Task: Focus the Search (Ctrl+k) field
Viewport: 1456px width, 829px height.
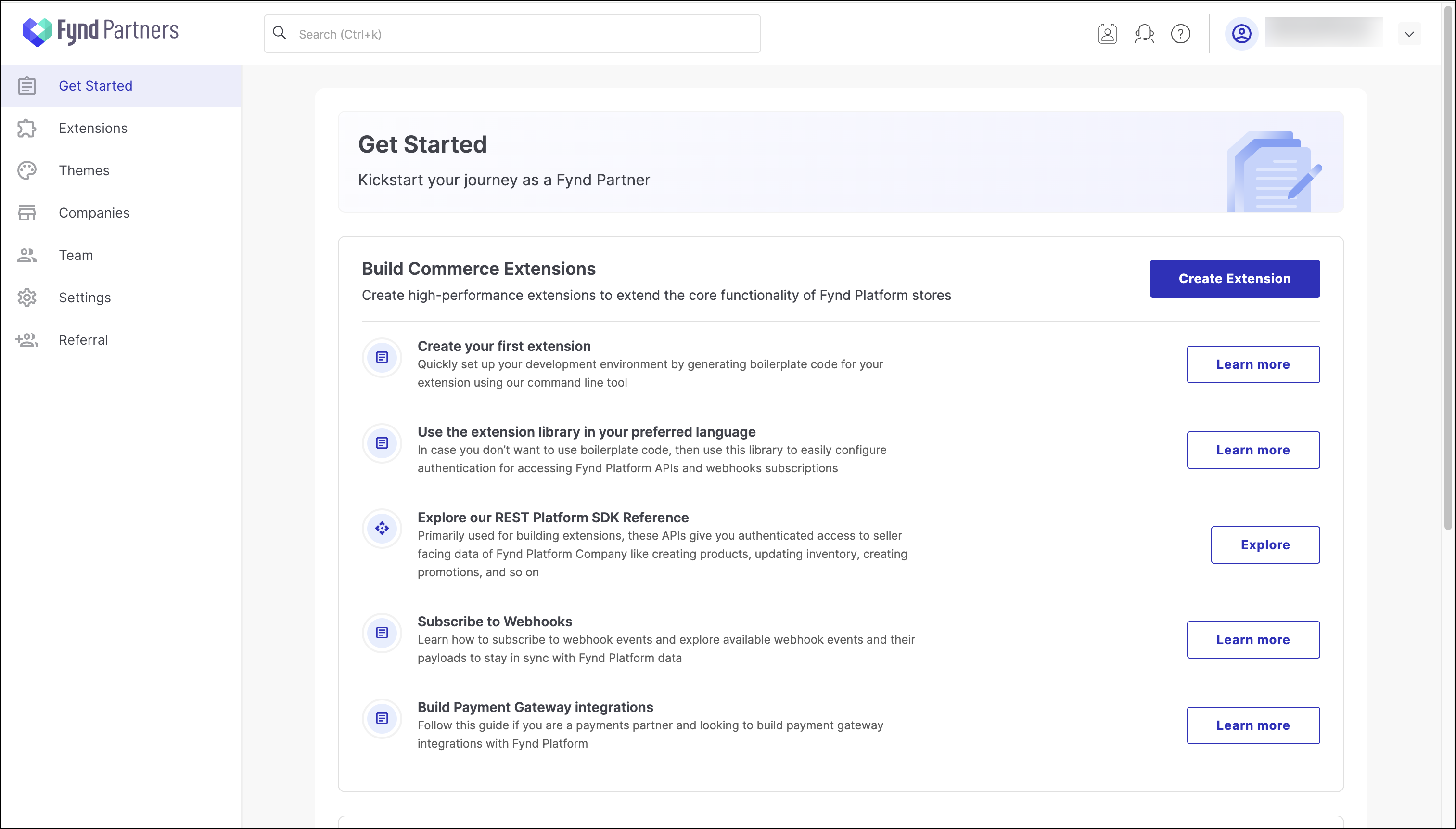Action: click(x=512, y=34)
